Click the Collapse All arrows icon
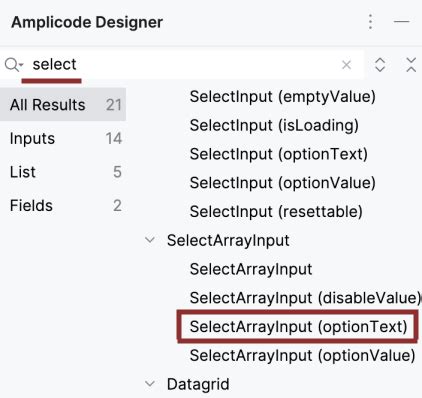The image size is (422, 398). click(411, 65)
